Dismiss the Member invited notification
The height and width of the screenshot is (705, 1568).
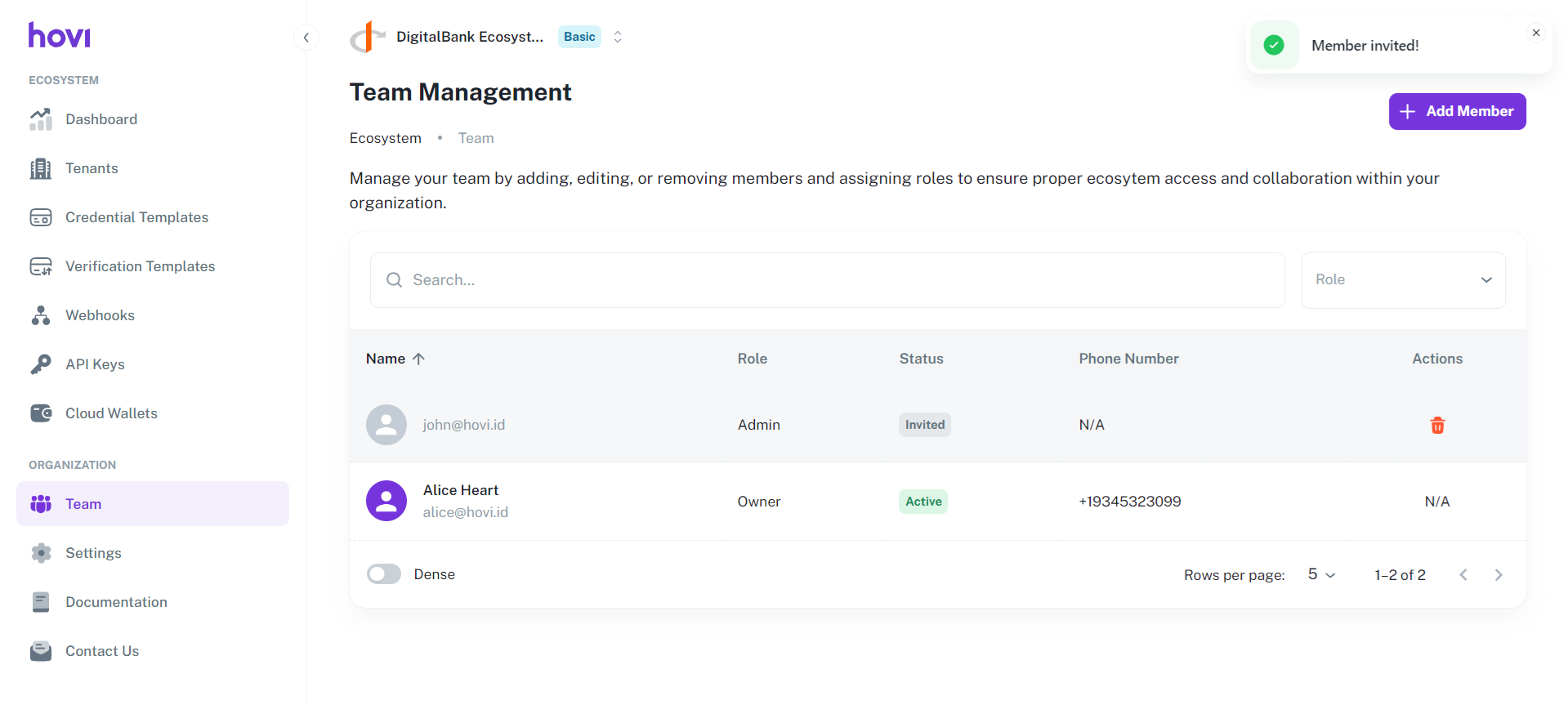click(x=1535, y=33)
